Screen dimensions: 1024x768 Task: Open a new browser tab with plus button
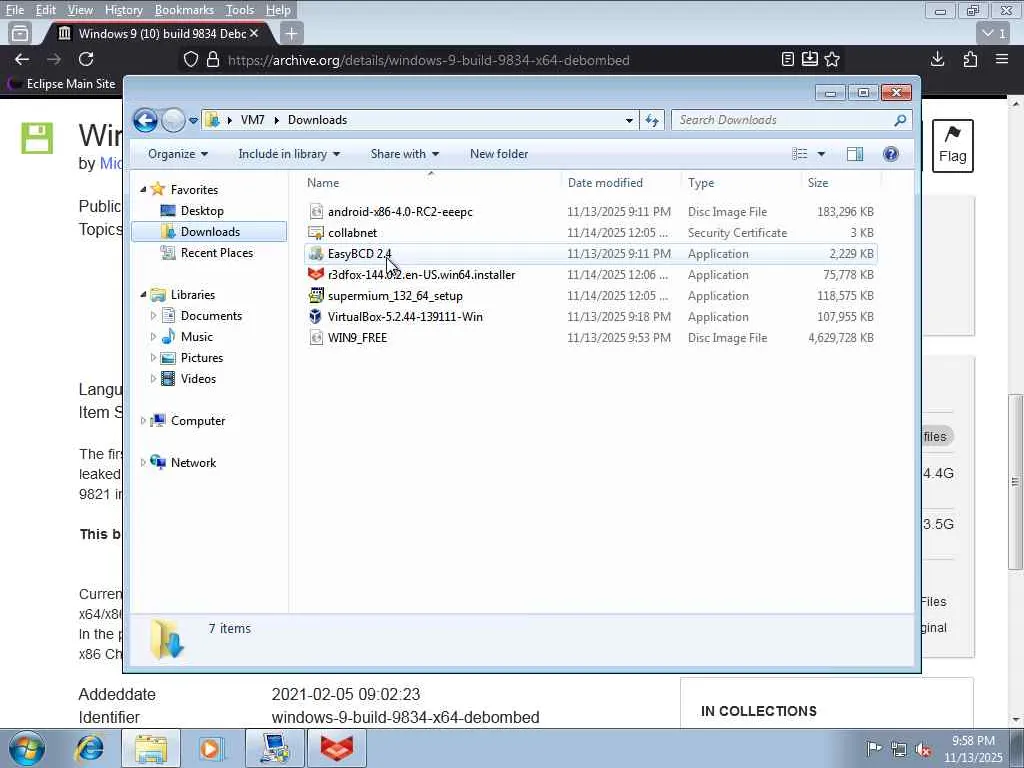(291, 33)
